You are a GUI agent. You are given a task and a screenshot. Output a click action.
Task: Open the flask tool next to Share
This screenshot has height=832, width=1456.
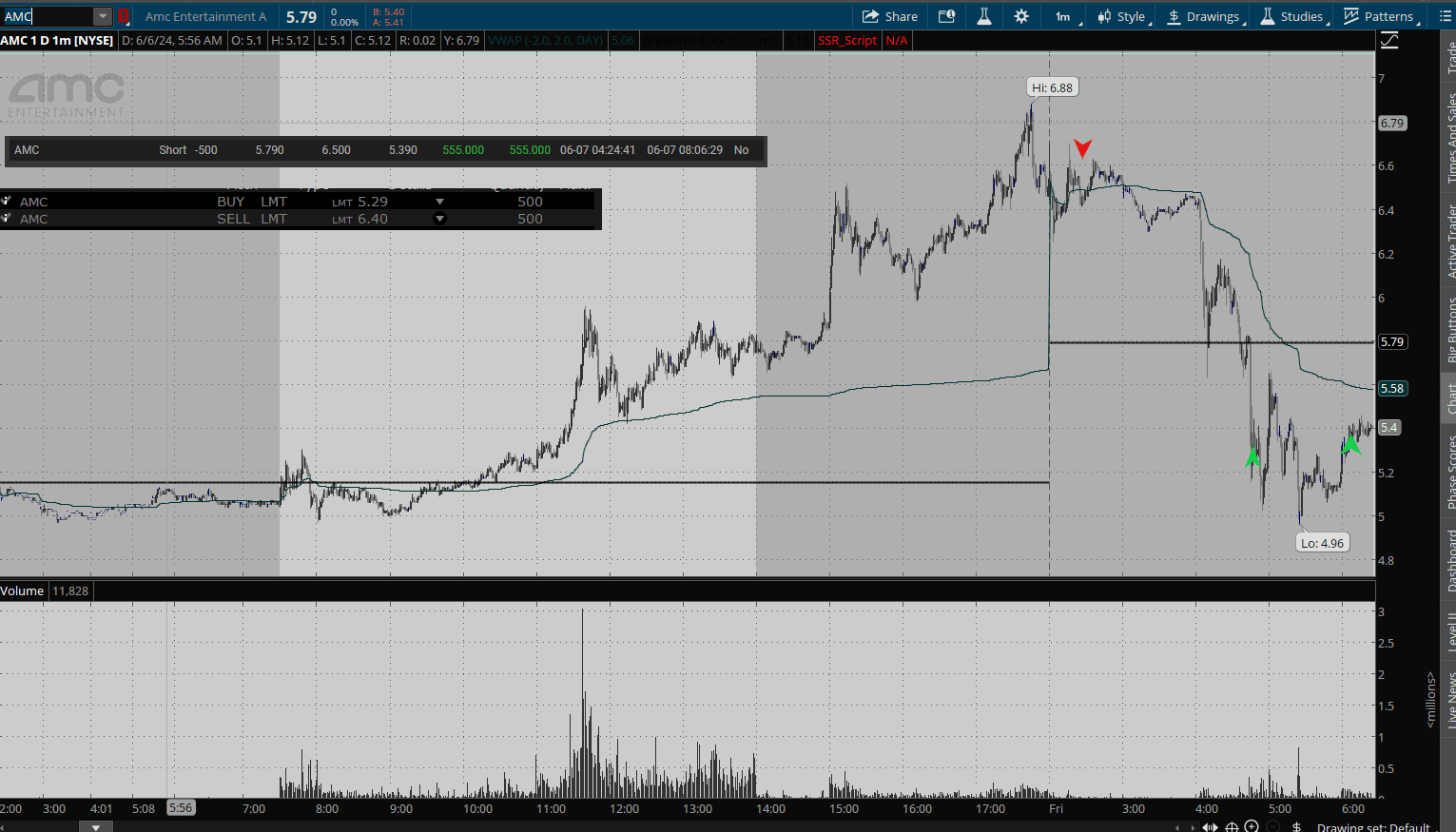click(984, 16)
